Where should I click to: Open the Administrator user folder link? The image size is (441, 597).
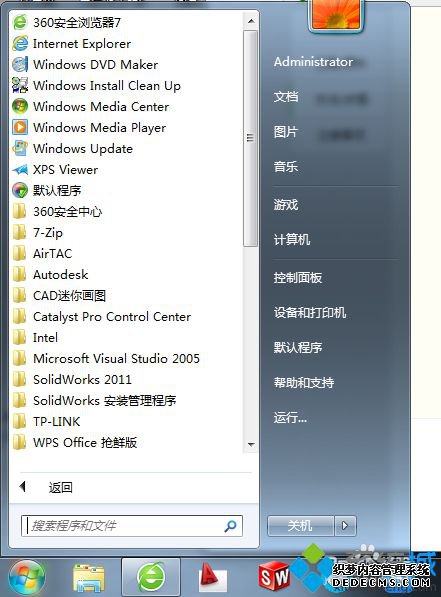(x=313, y=62)
